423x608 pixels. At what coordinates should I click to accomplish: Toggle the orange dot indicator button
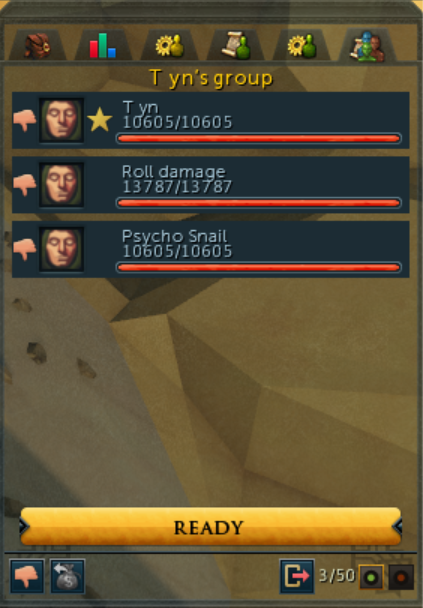click(401, 577)
